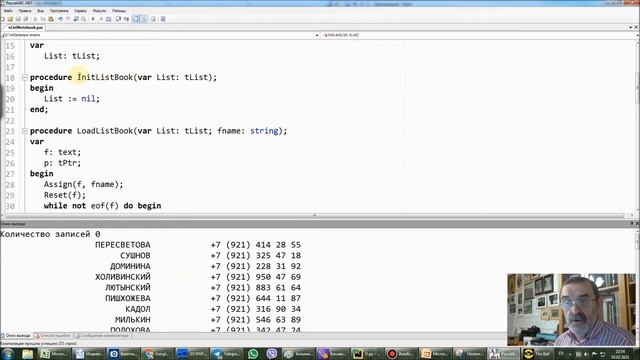Click the Step into debug icon
This screenshot has width=640, height=360.
pos(126,19)
